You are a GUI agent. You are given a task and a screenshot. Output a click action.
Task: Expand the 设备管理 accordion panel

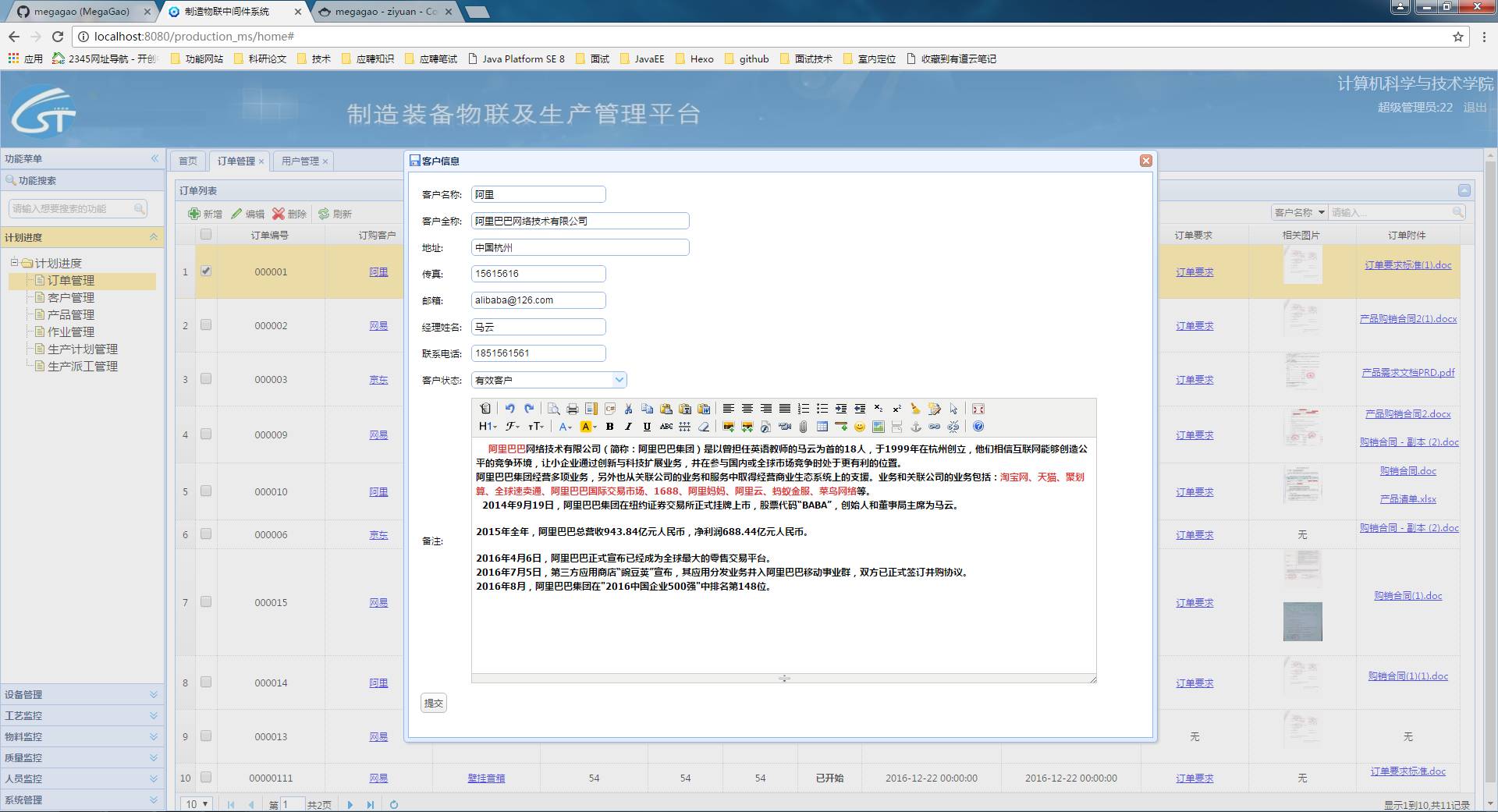(x=82, y=694)
